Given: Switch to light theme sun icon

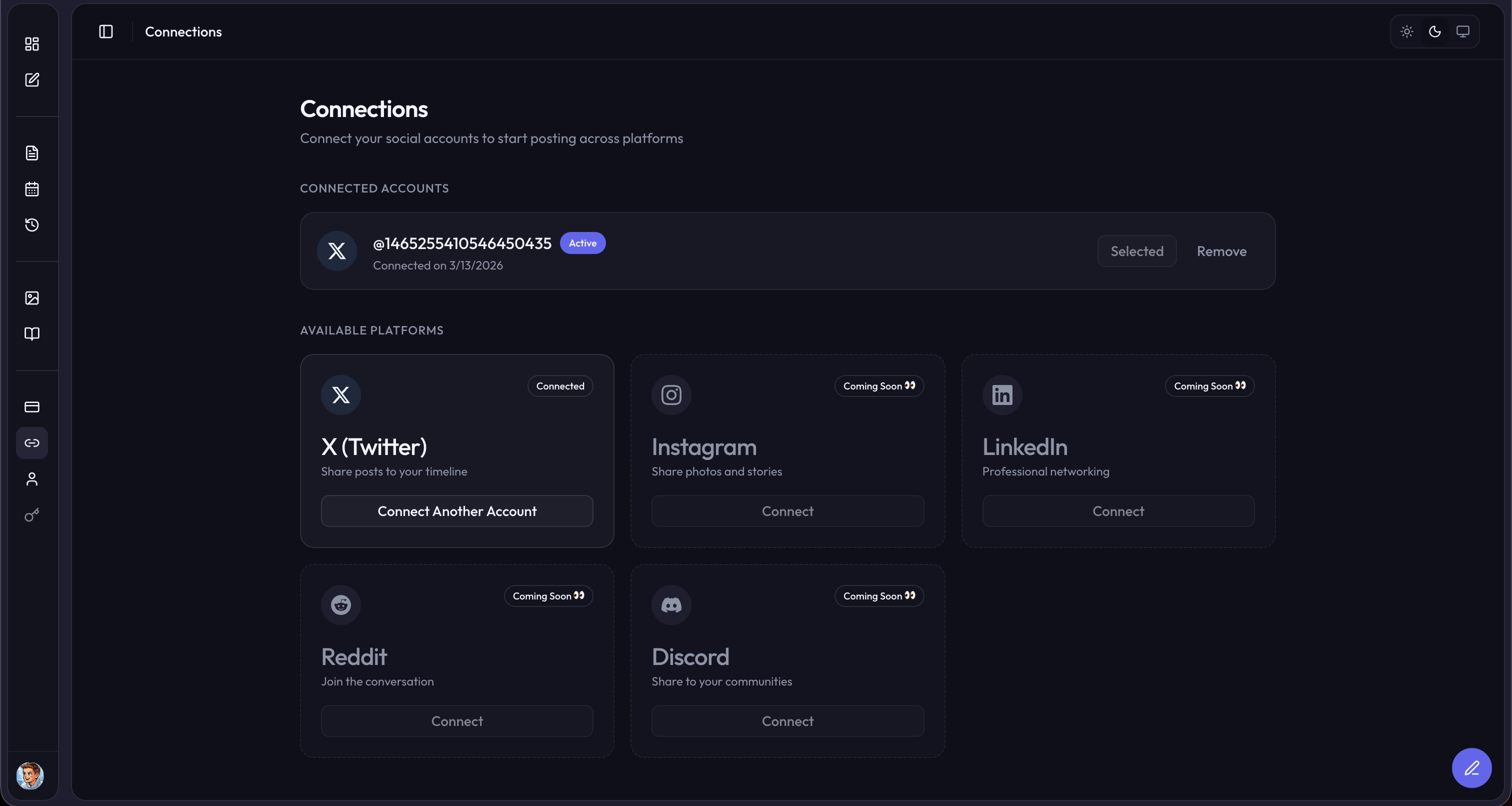Looking at the screenshot, I should click(x=1406, y=31).
